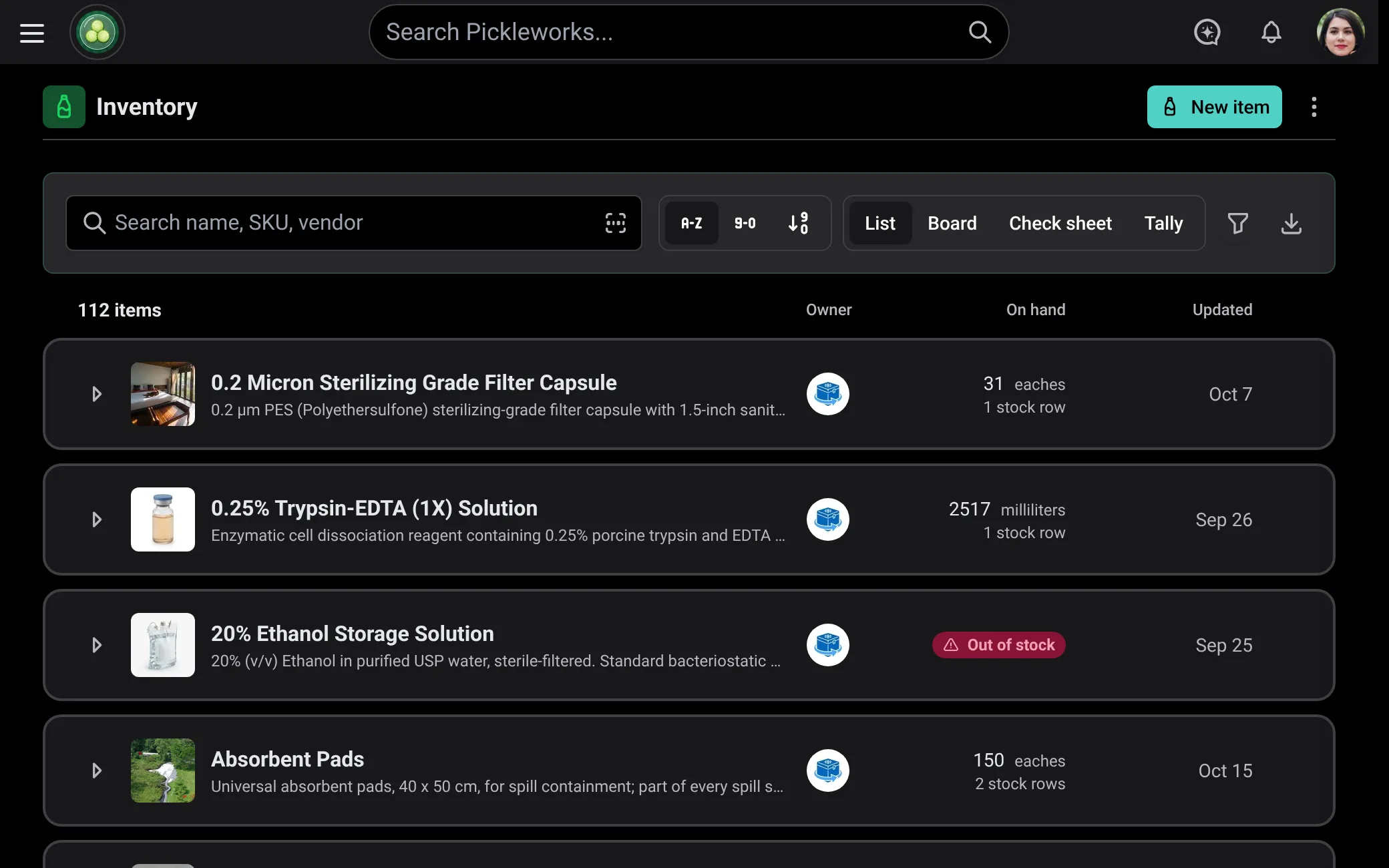Image resolution: width=1389 pixels, height=868 pixels.
Task: Expand the 20% Ethanol Storage Solution row
Action: pos(97,645)
